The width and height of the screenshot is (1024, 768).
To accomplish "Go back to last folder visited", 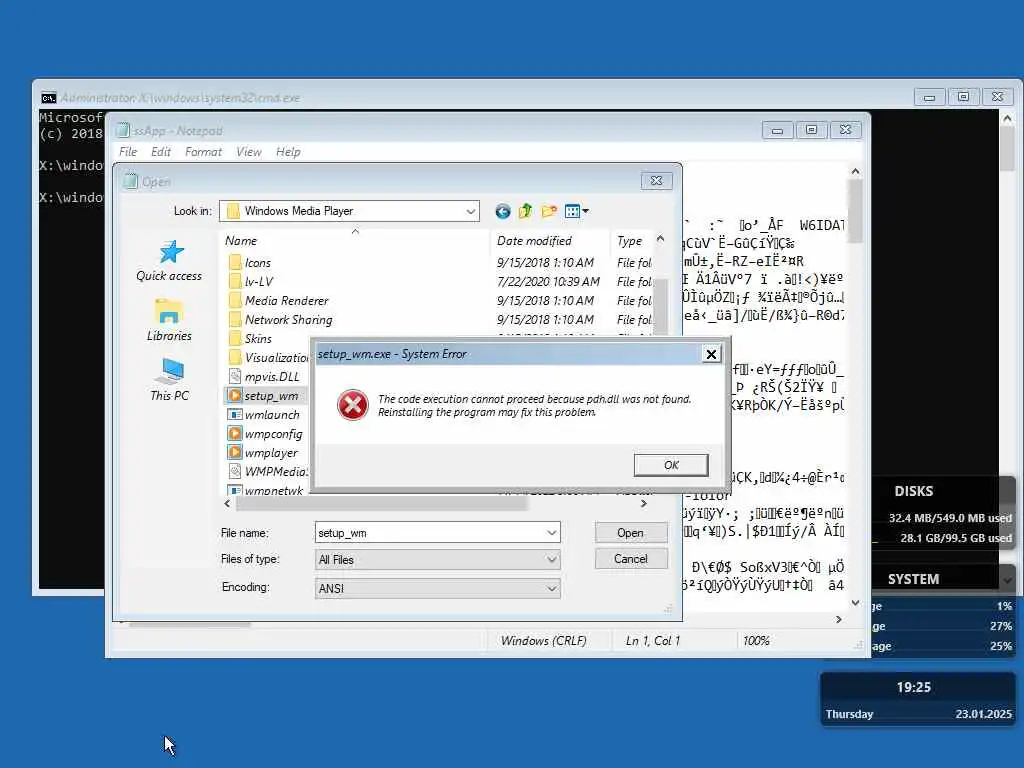I will pos(502,211).
